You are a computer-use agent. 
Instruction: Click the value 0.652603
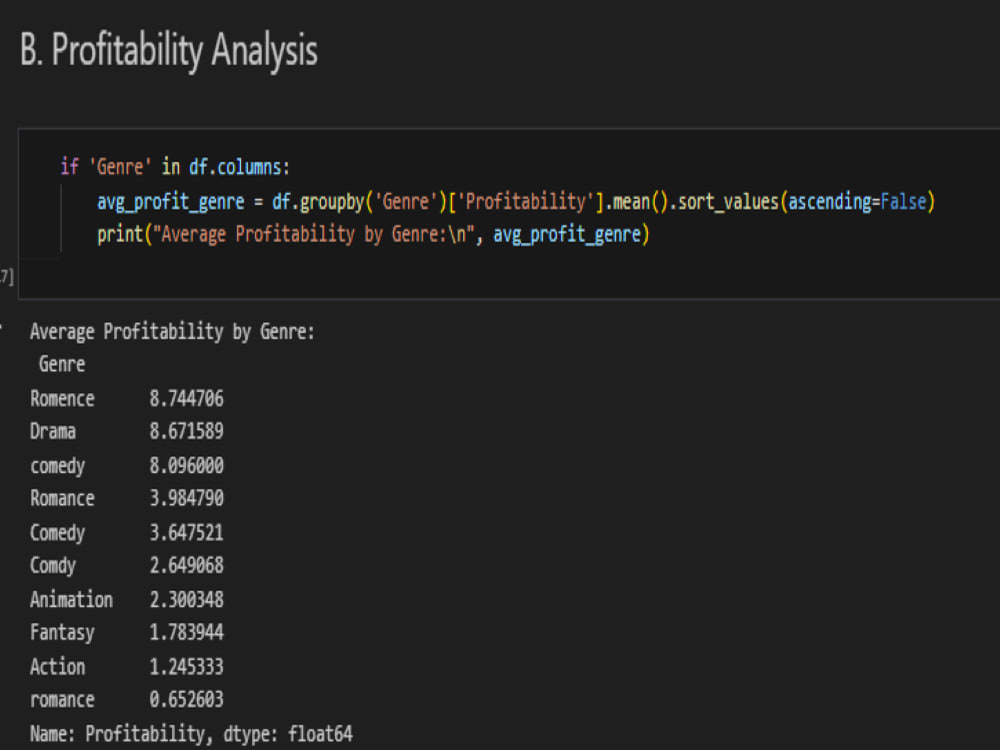(x=186, y=700)
